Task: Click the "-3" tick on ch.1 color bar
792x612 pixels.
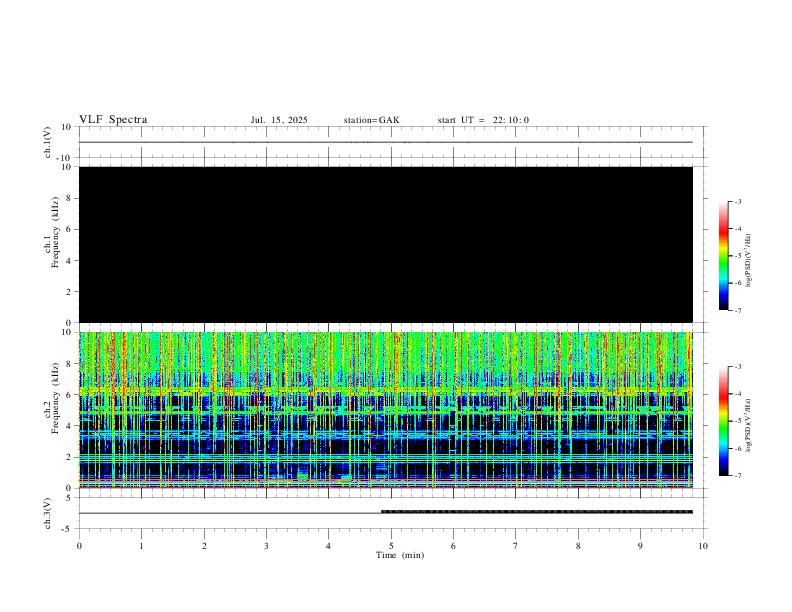Action: (x=737, y=202)
